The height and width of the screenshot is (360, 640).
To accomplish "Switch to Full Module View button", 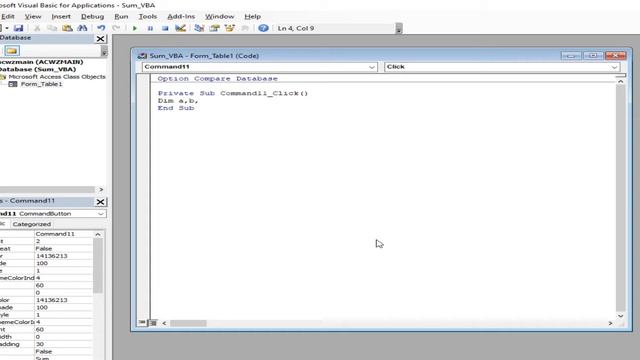I will click(153, 323).
